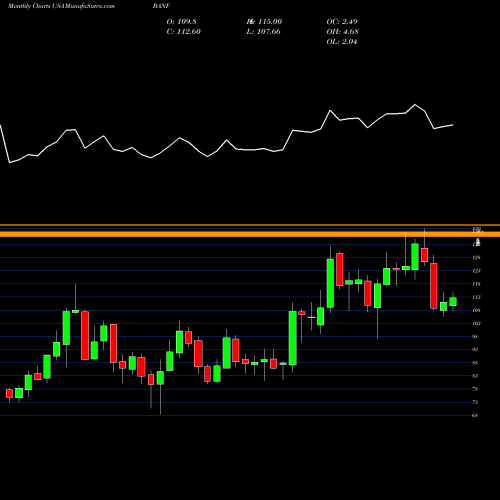Select the low value L: 107.66
Screen dimensions: 500x500
(x=263, y=32)
